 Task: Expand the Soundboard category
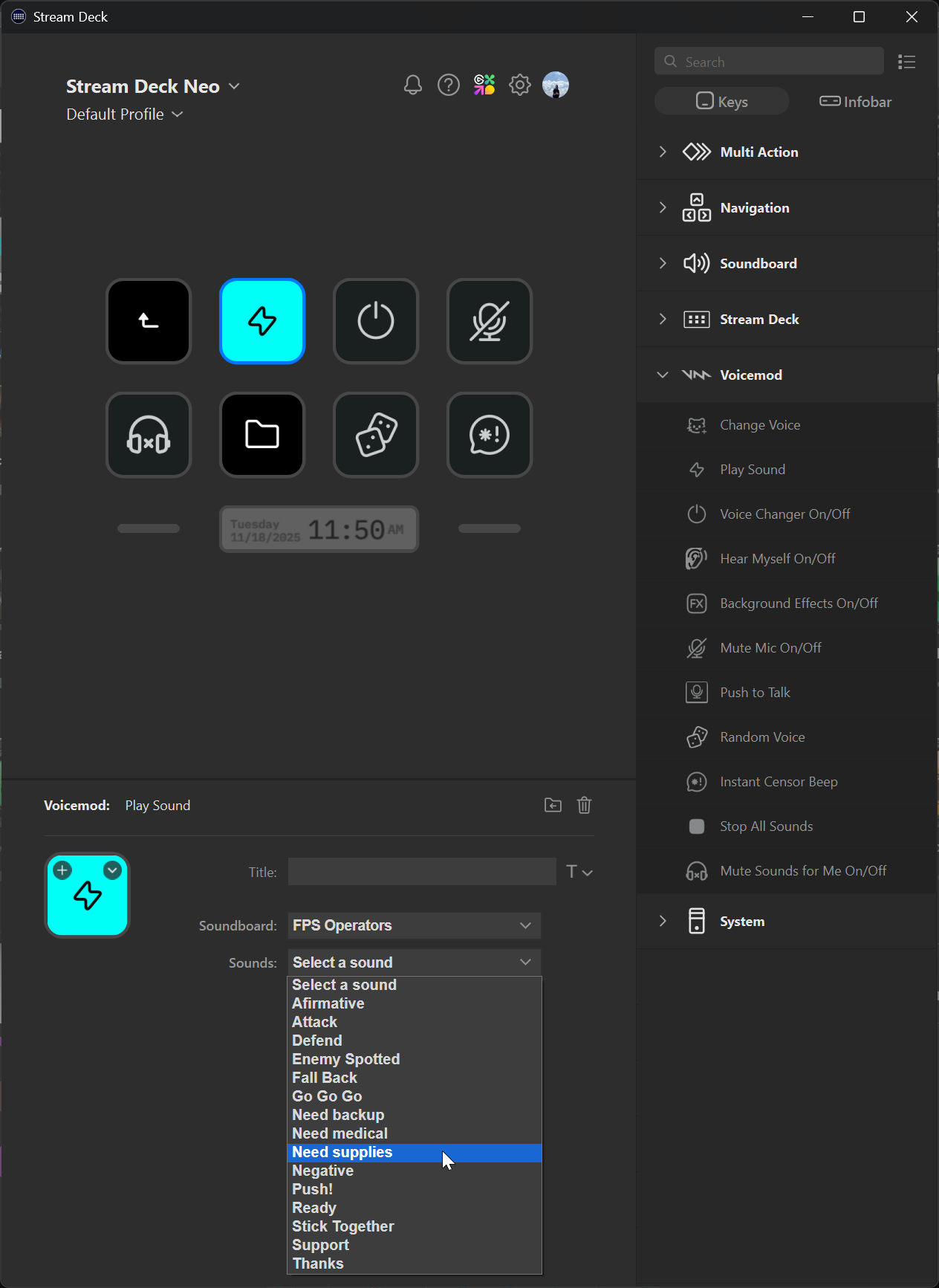pyautogui.click(x=787, y=264)
